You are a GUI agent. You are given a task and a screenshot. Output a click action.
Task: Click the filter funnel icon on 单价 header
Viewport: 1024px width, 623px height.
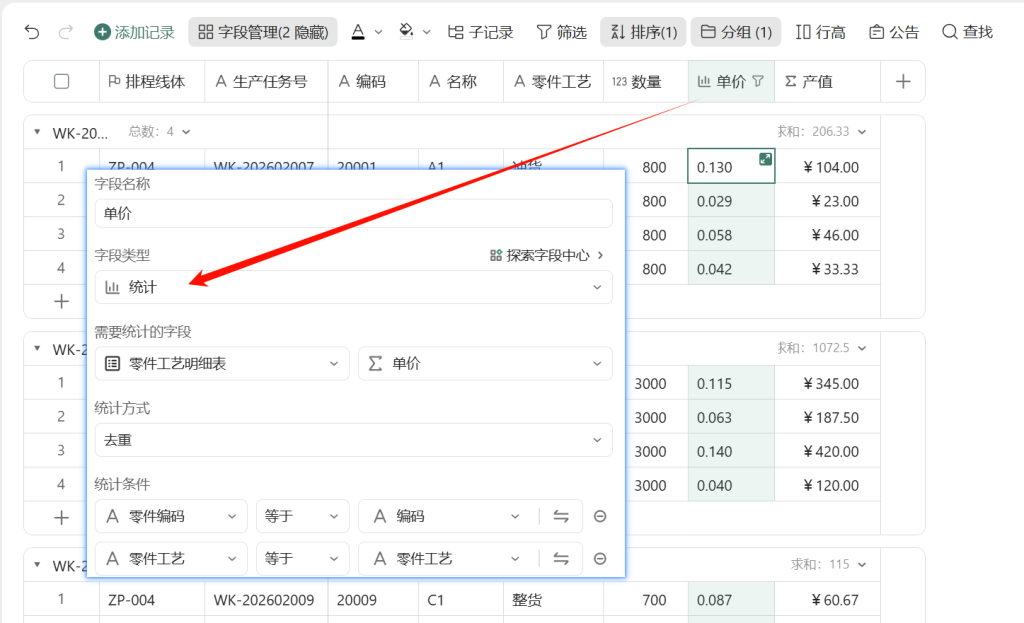[758, 81]
